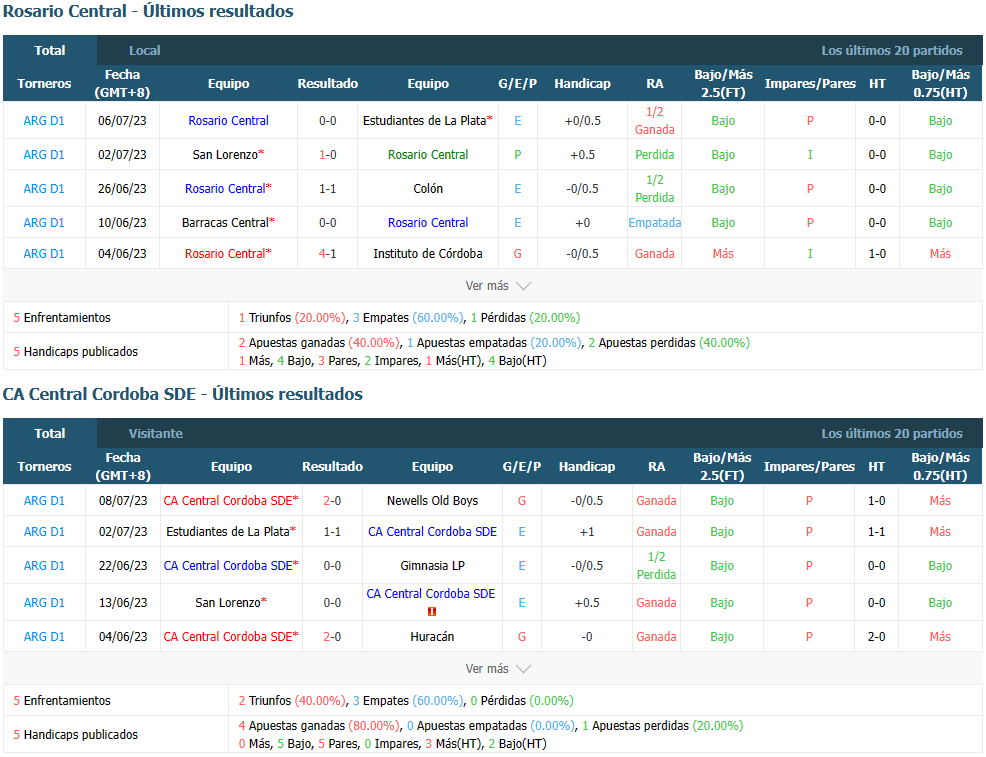This screenshot has width=986, height=757.
Task: Click 1/2 Ganada RA cell in 06/07/23 row
Action: (x=655, y=121)
